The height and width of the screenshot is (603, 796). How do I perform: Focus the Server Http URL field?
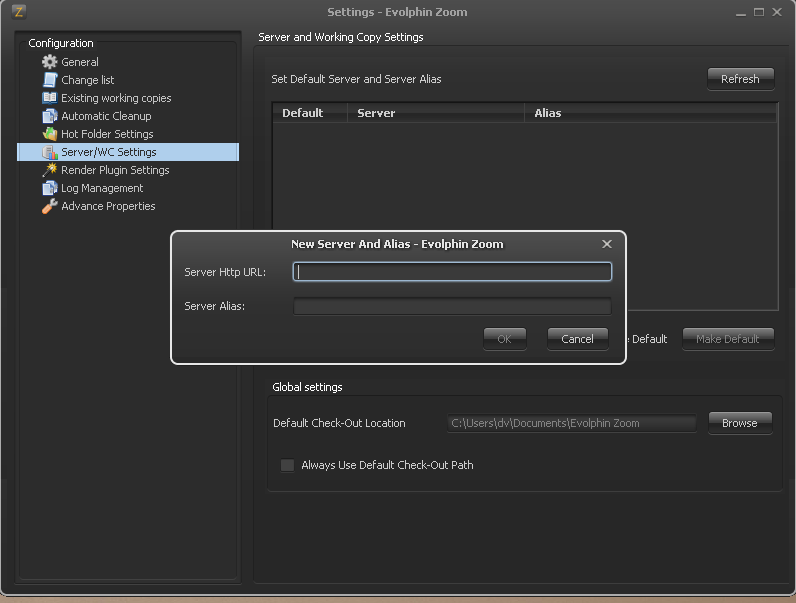(452, 272)
